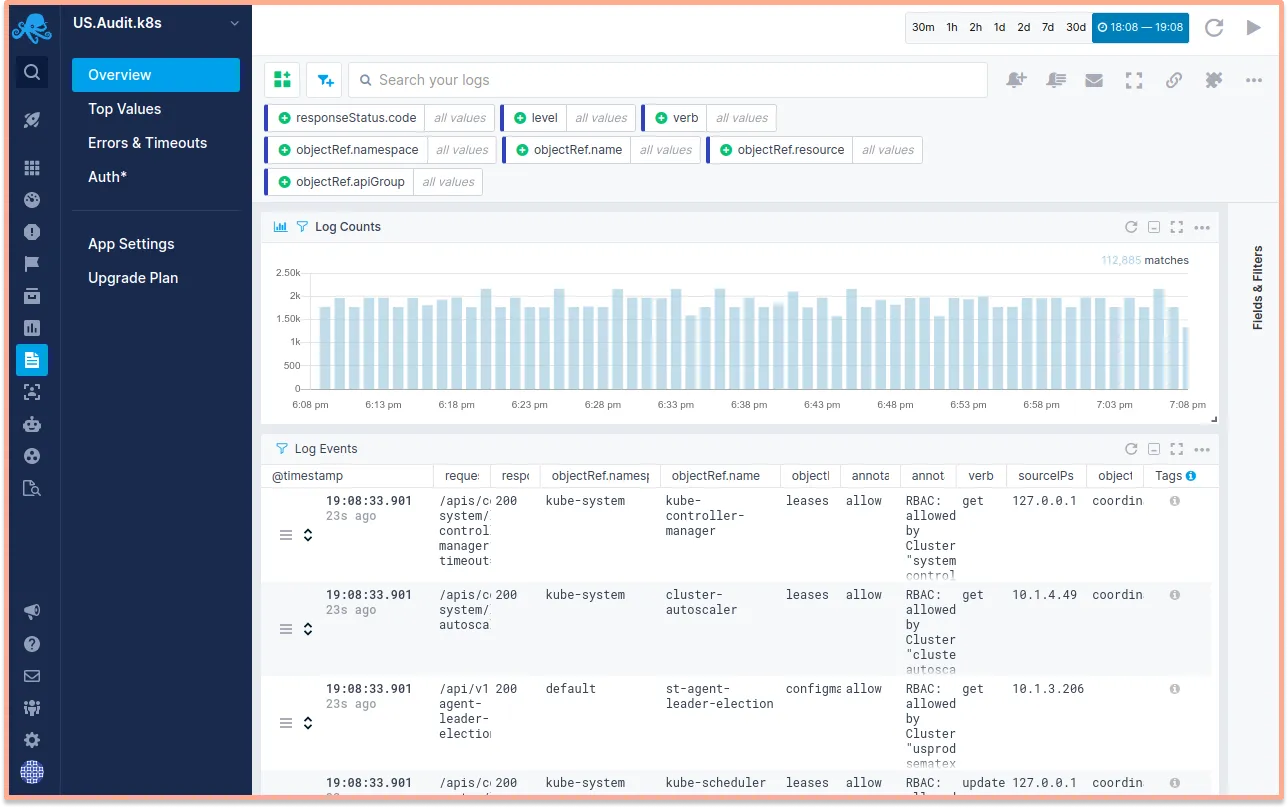Open Log Counts panel more menu

(1202, 227)
